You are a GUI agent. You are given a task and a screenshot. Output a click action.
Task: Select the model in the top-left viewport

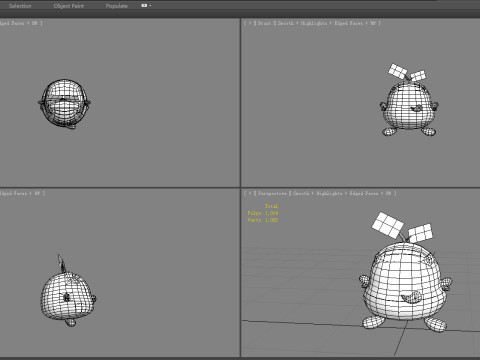tap(64, 104)
